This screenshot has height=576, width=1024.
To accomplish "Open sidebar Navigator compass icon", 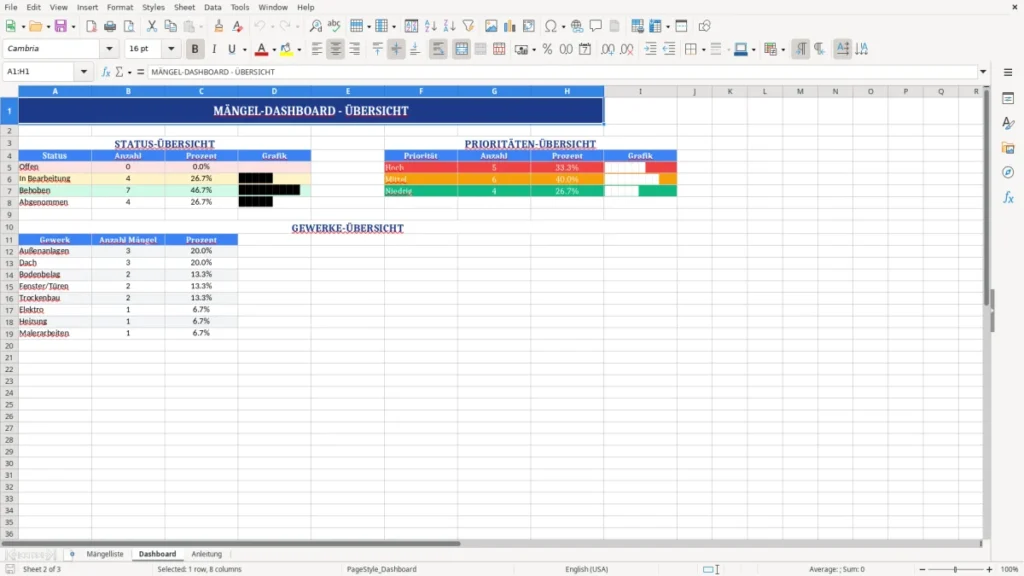I will (x=1008, y=172).
